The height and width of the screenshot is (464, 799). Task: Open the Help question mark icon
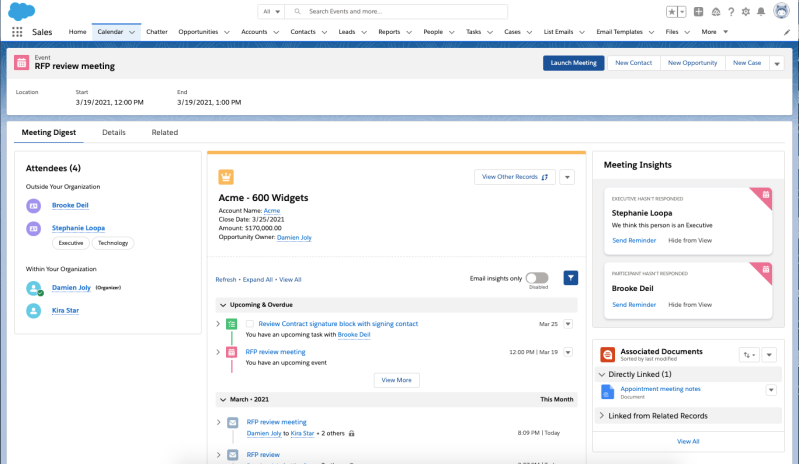(x=731, y=12)
